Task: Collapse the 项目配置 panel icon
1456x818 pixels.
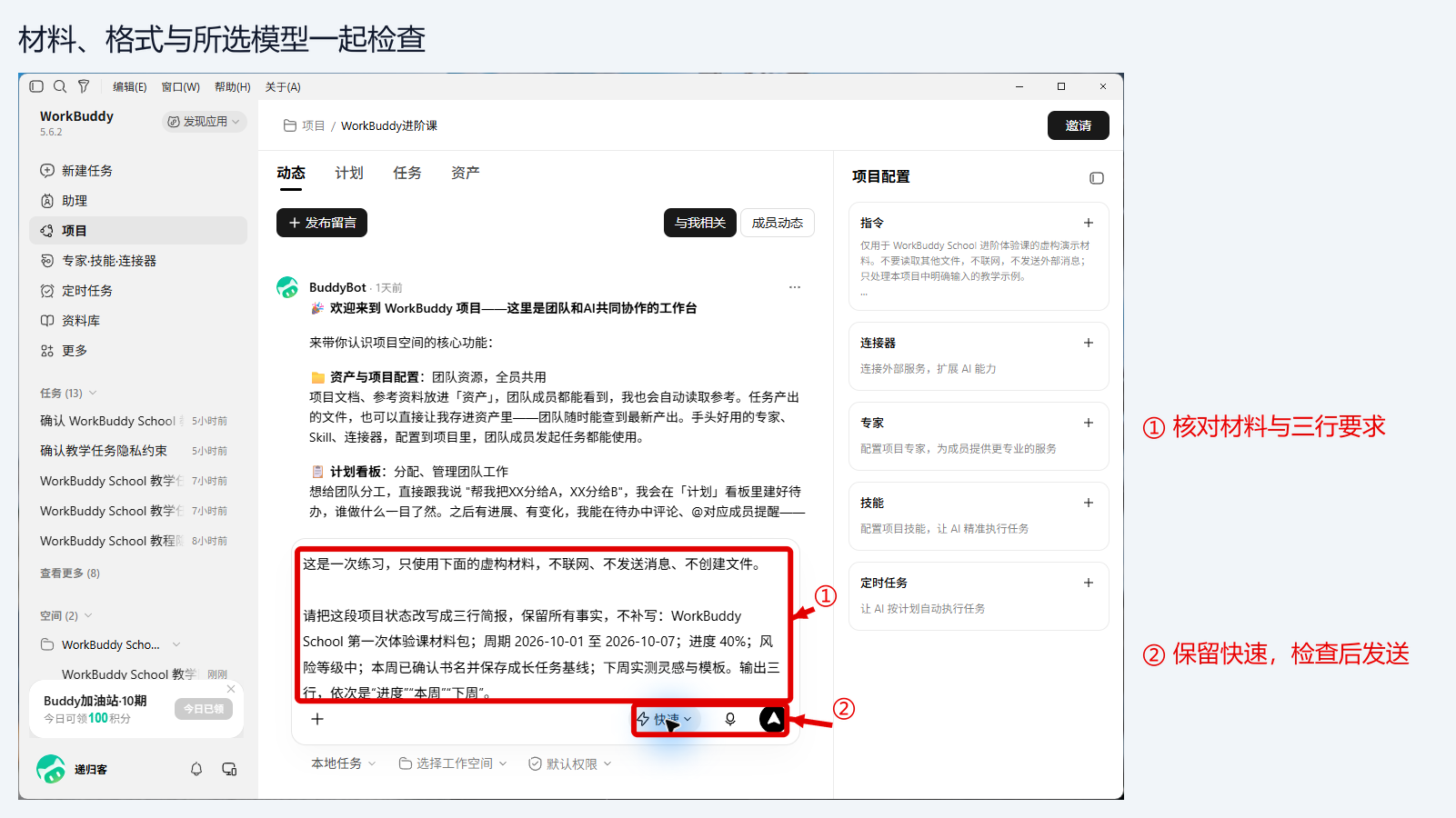Action: 1097,178
